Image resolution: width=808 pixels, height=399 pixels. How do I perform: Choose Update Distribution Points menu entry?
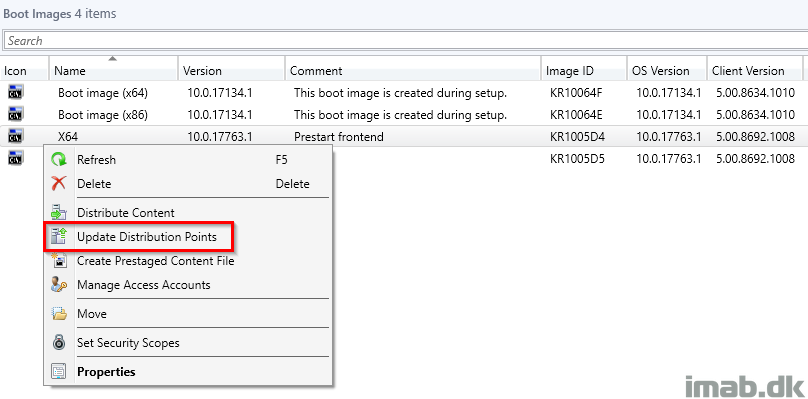pyautogui.click(x=147, y=237)
